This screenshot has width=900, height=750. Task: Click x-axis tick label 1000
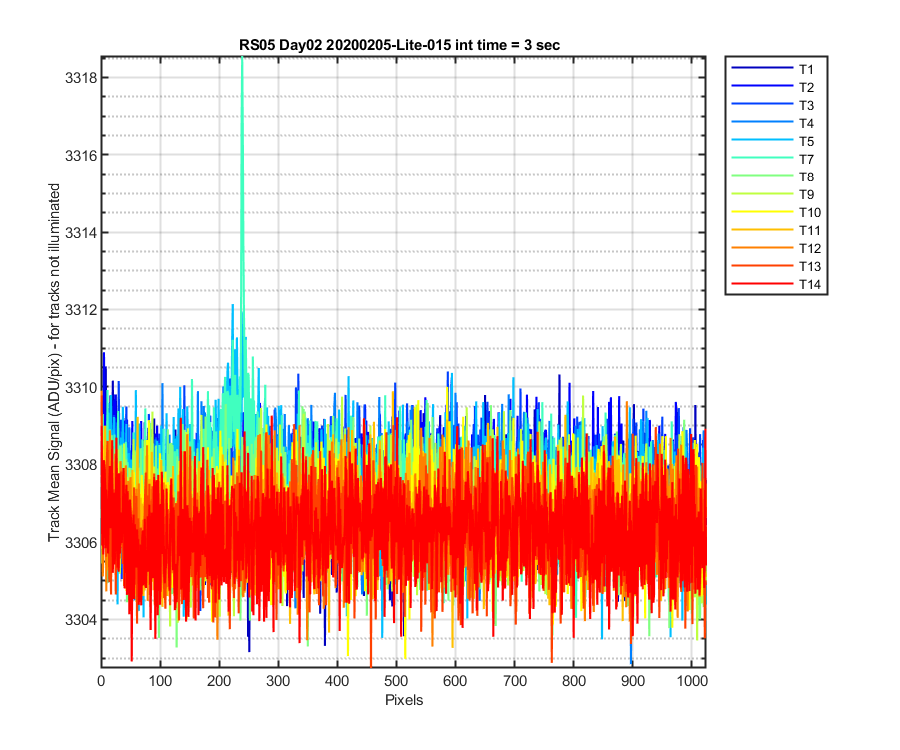point(692,681)
